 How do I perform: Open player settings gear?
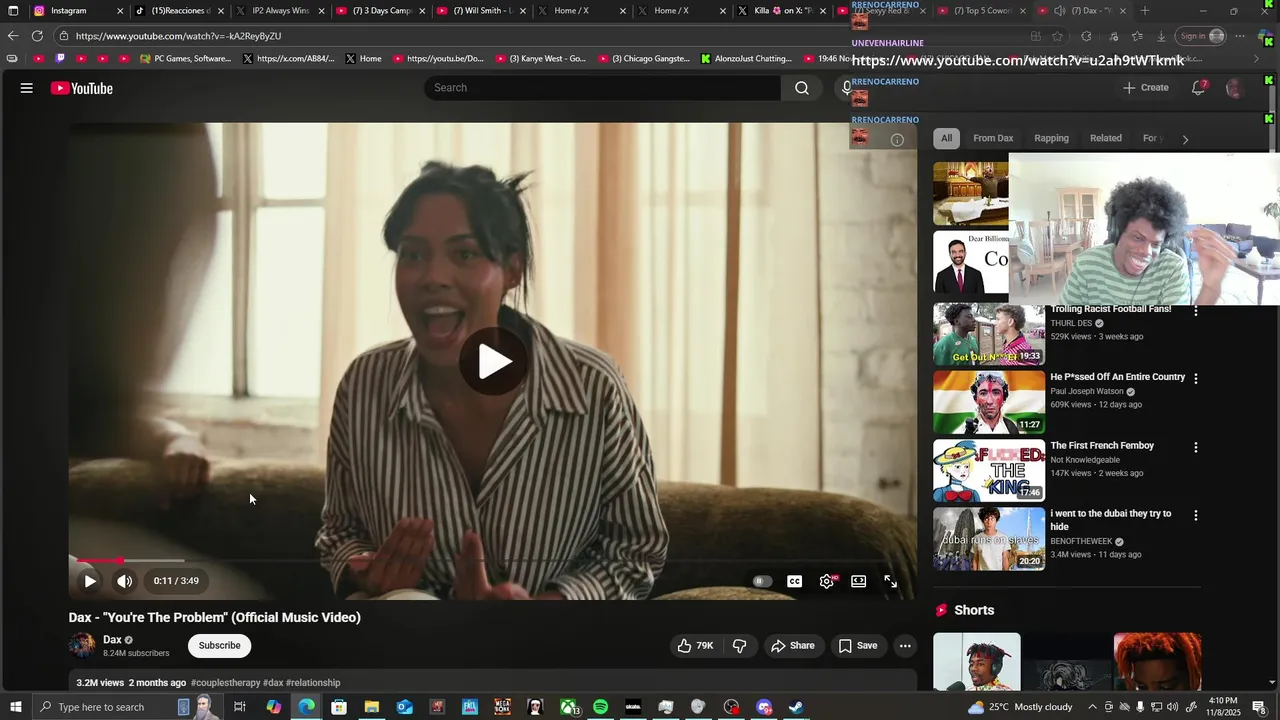click(x=827, y=581)
